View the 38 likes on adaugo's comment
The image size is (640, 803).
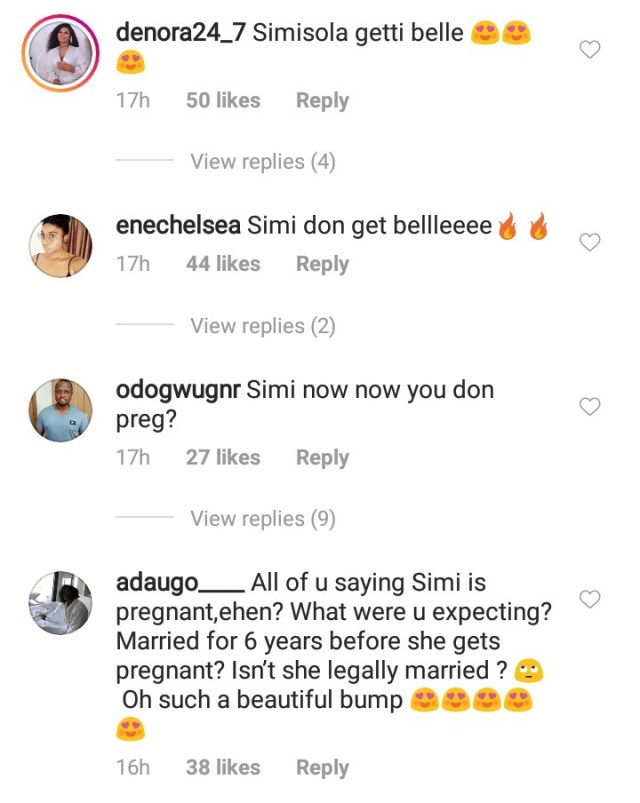(223, 767)
